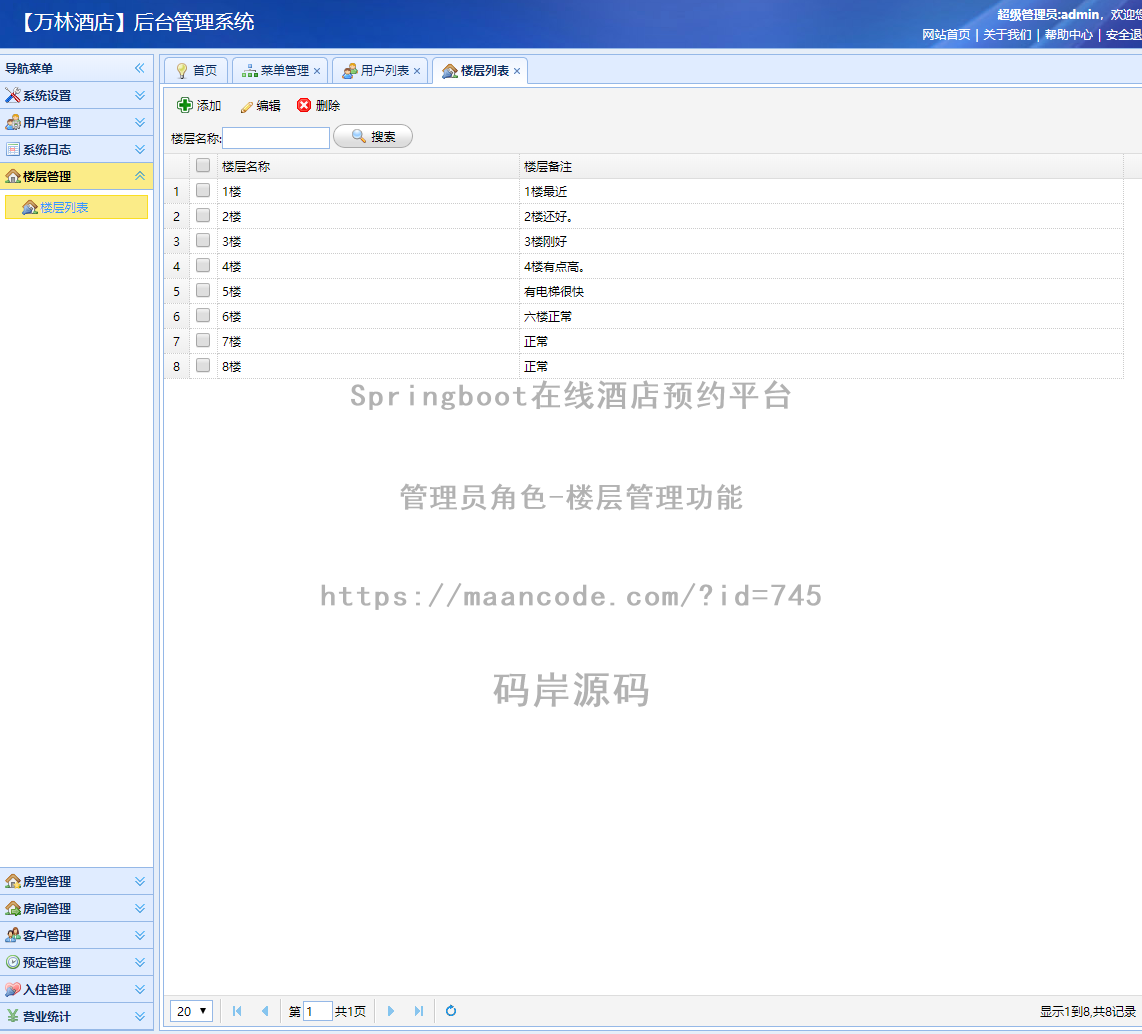Screen dimensions: 1142x1034
Task: Expand the 房型管理 section chevron
Action: [x=140, y=881]
